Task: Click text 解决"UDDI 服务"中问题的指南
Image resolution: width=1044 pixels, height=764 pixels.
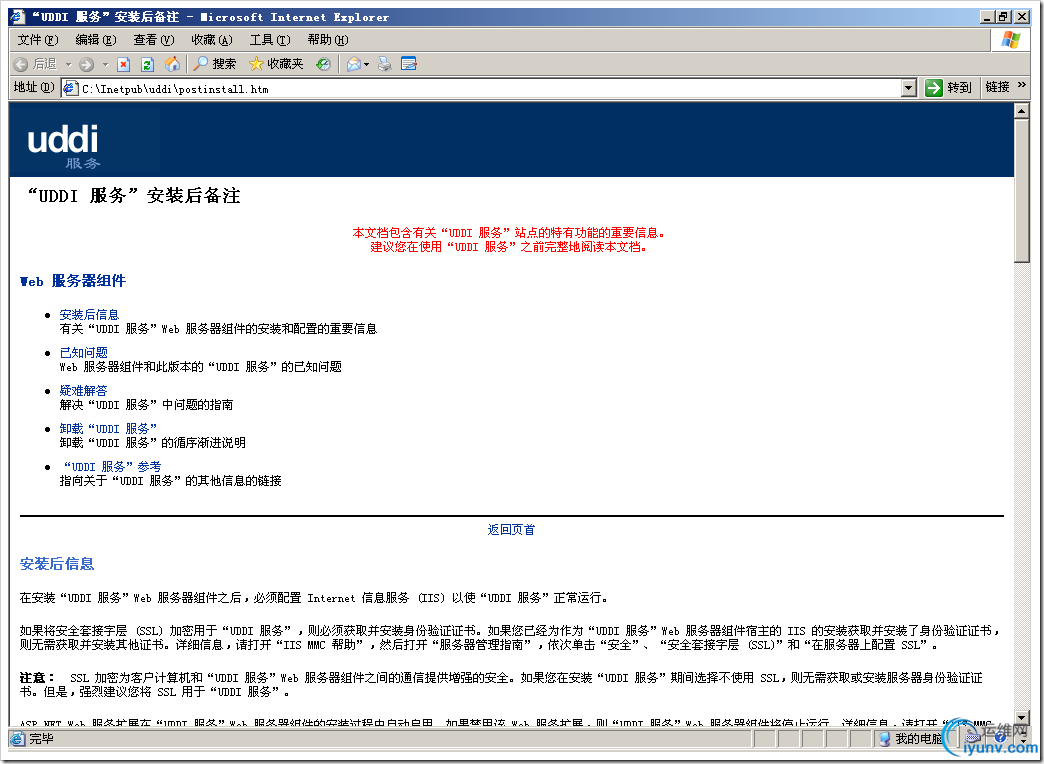Action: [x=146, y=404]
